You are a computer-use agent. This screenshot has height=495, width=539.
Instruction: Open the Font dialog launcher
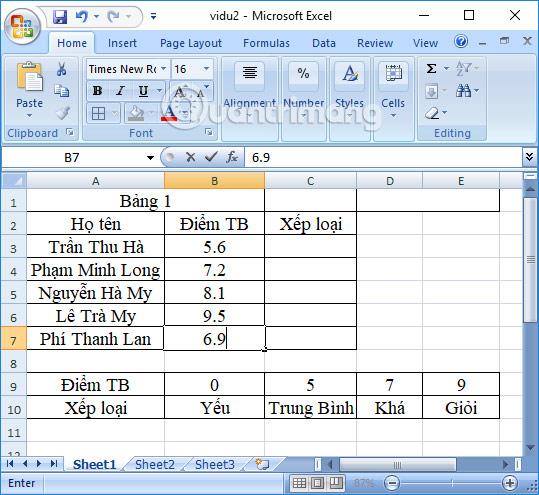[208, 132]
